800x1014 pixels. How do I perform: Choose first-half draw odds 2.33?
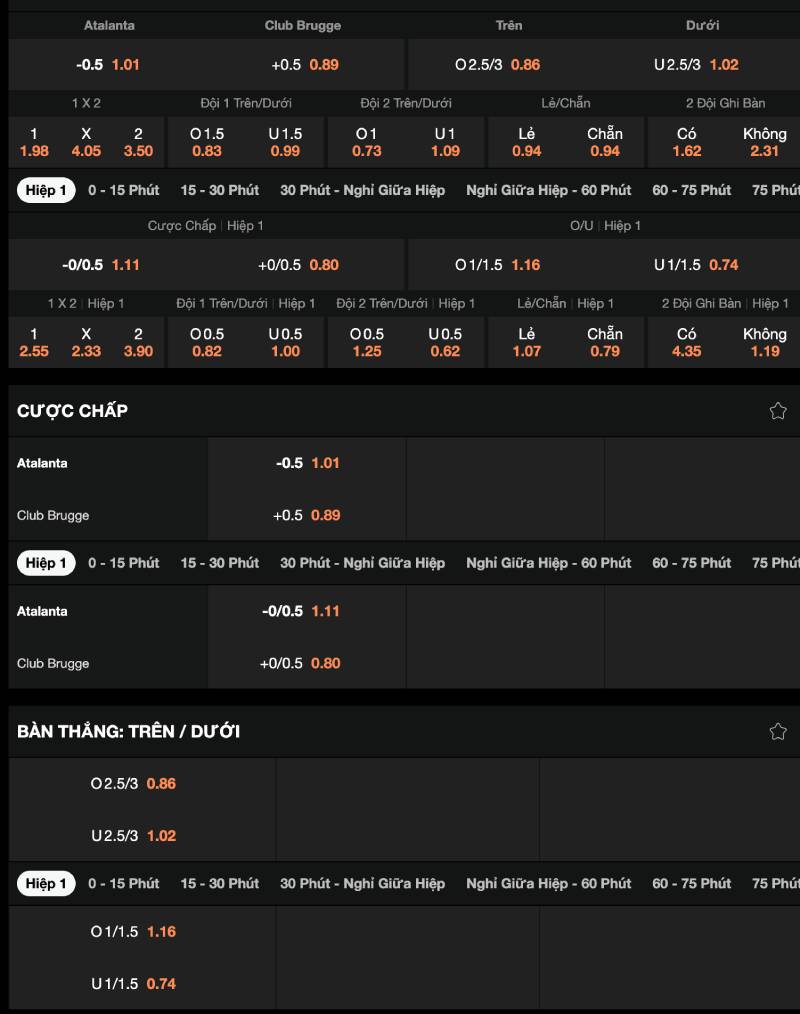coord(86,342)
